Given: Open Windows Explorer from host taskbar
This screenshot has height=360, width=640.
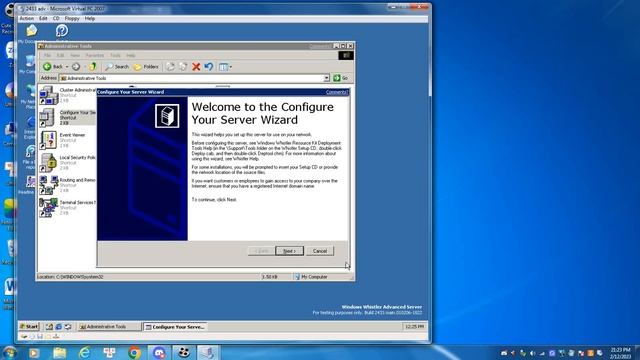Looking at the screenshot, I should click(x=59, y=353).
